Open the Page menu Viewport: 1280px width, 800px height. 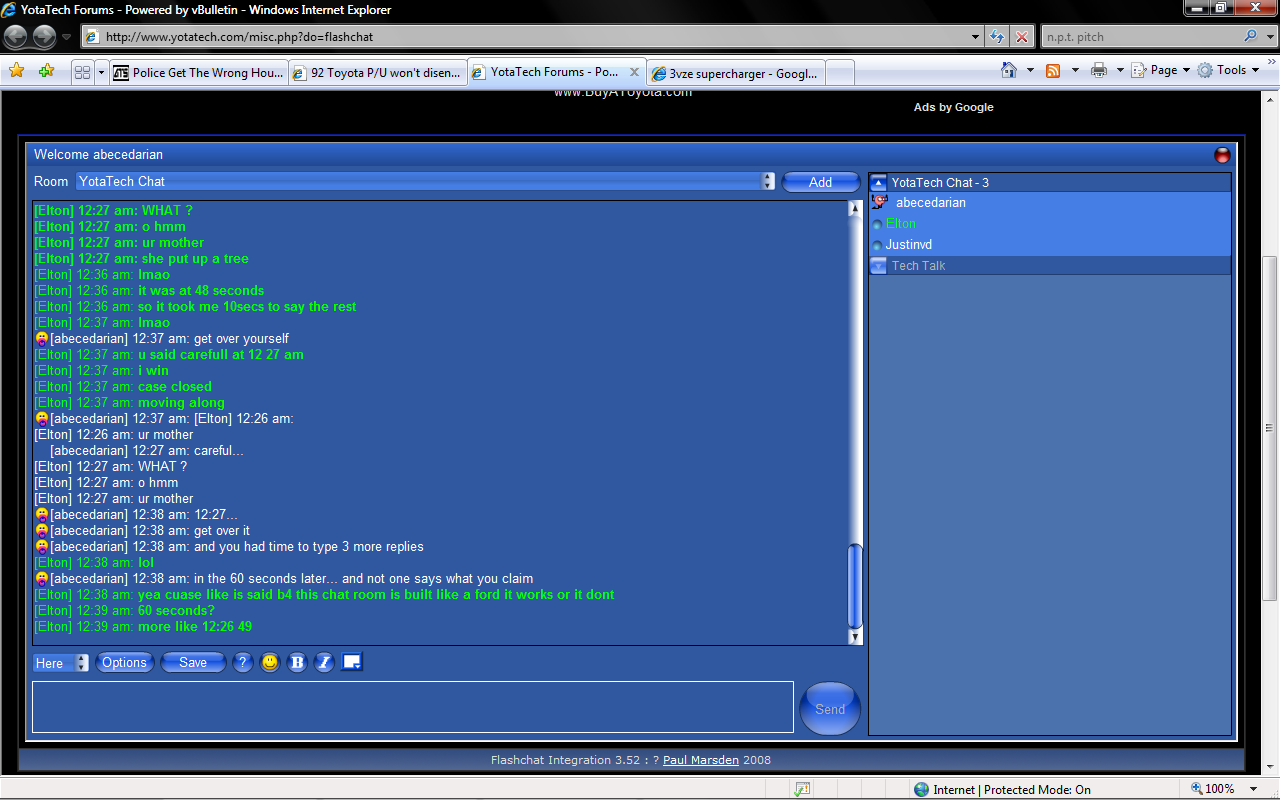coord(1162,70)
